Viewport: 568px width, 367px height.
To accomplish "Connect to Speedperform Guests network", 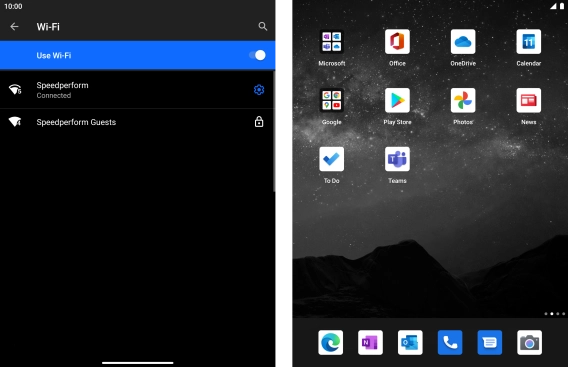I will point(137,122).
